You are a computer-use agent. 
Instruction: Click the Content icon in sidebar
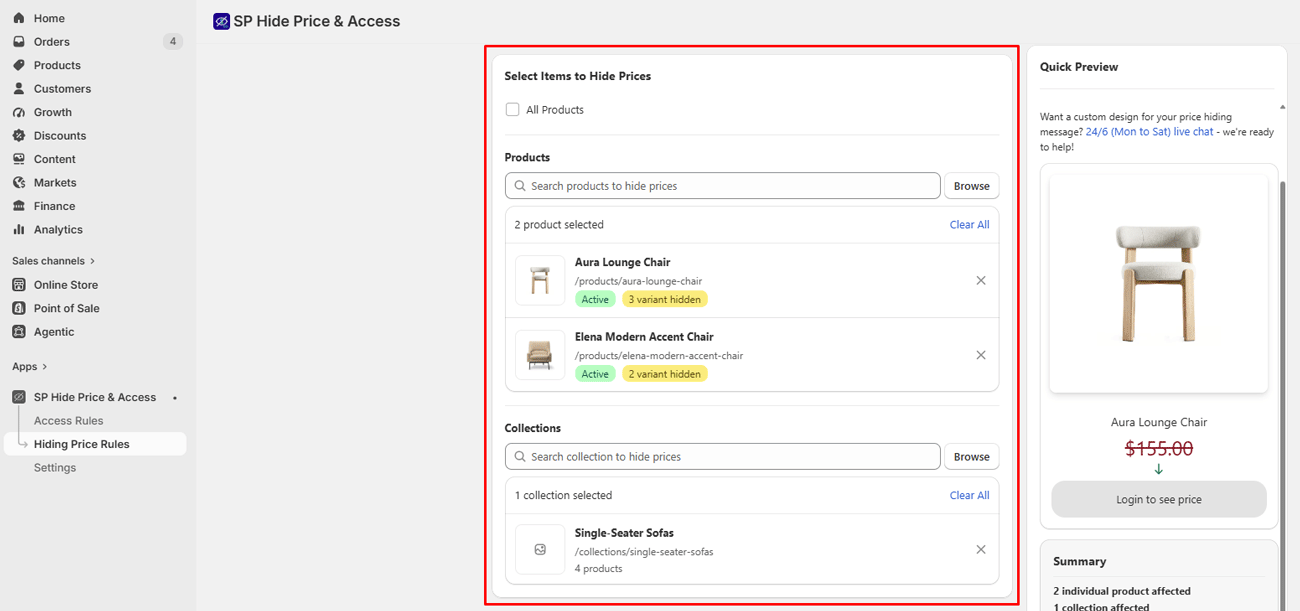click(x=19, y=159)
